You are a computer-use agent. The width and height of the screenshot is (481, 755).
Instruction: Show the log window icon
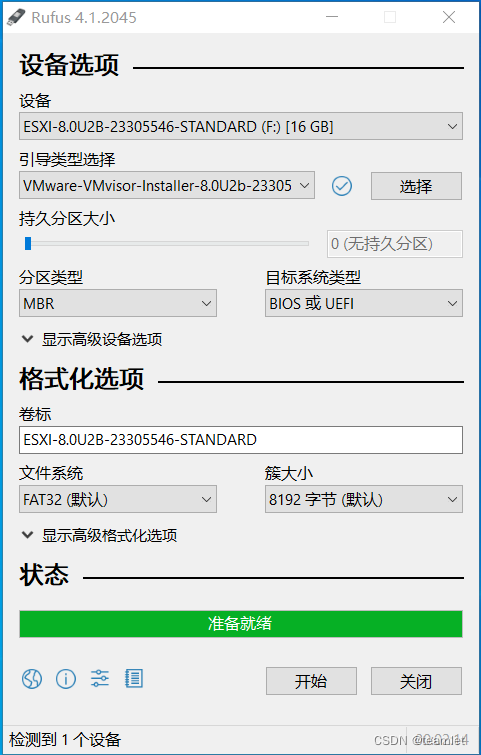[x=134, y=678]
